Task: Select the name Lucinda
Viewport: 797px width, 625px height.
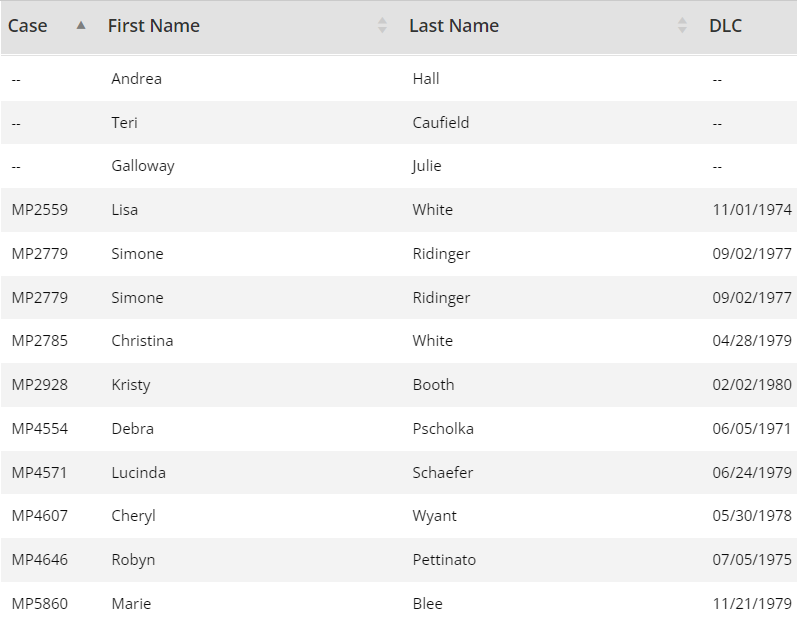Action: (x=139, y=473)
